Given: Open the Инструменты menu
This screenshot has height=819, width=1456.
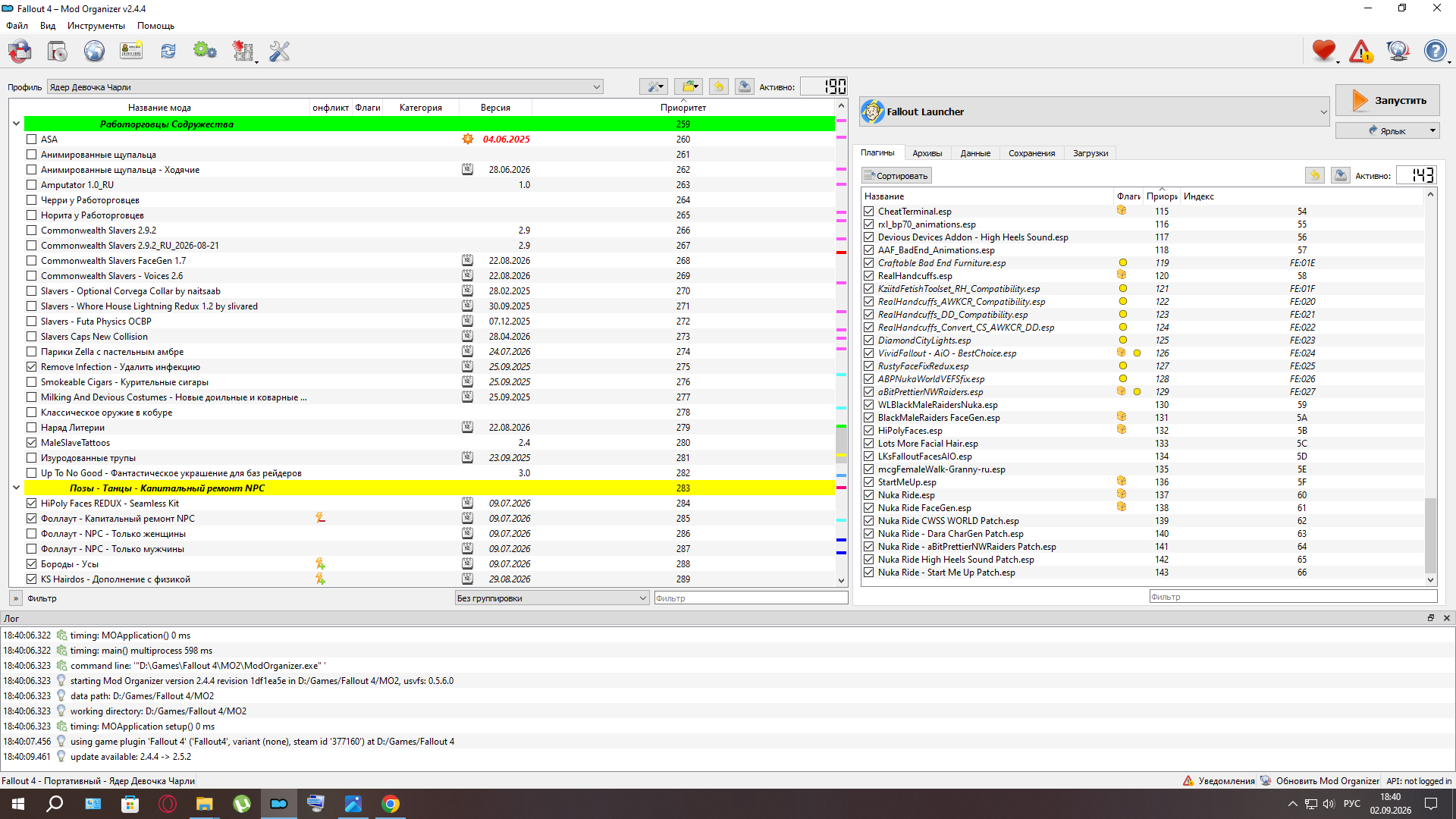Looking at the screenshot, I should point(96,26).
